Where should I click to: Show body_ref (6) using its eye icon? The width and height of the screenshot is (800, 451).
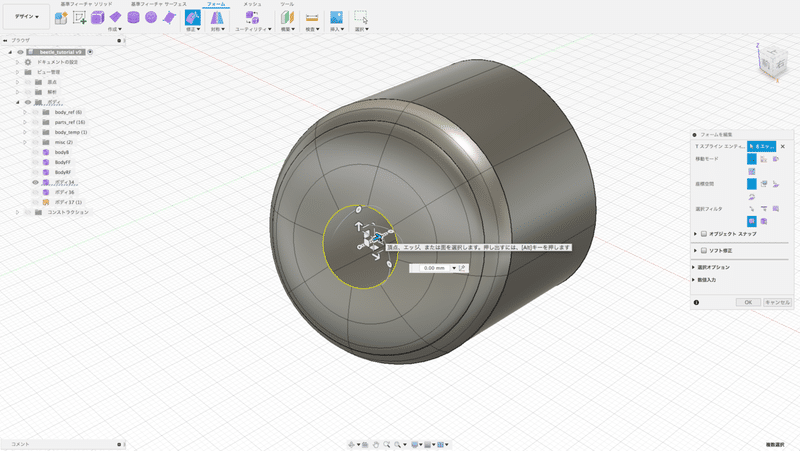[36, 112]
